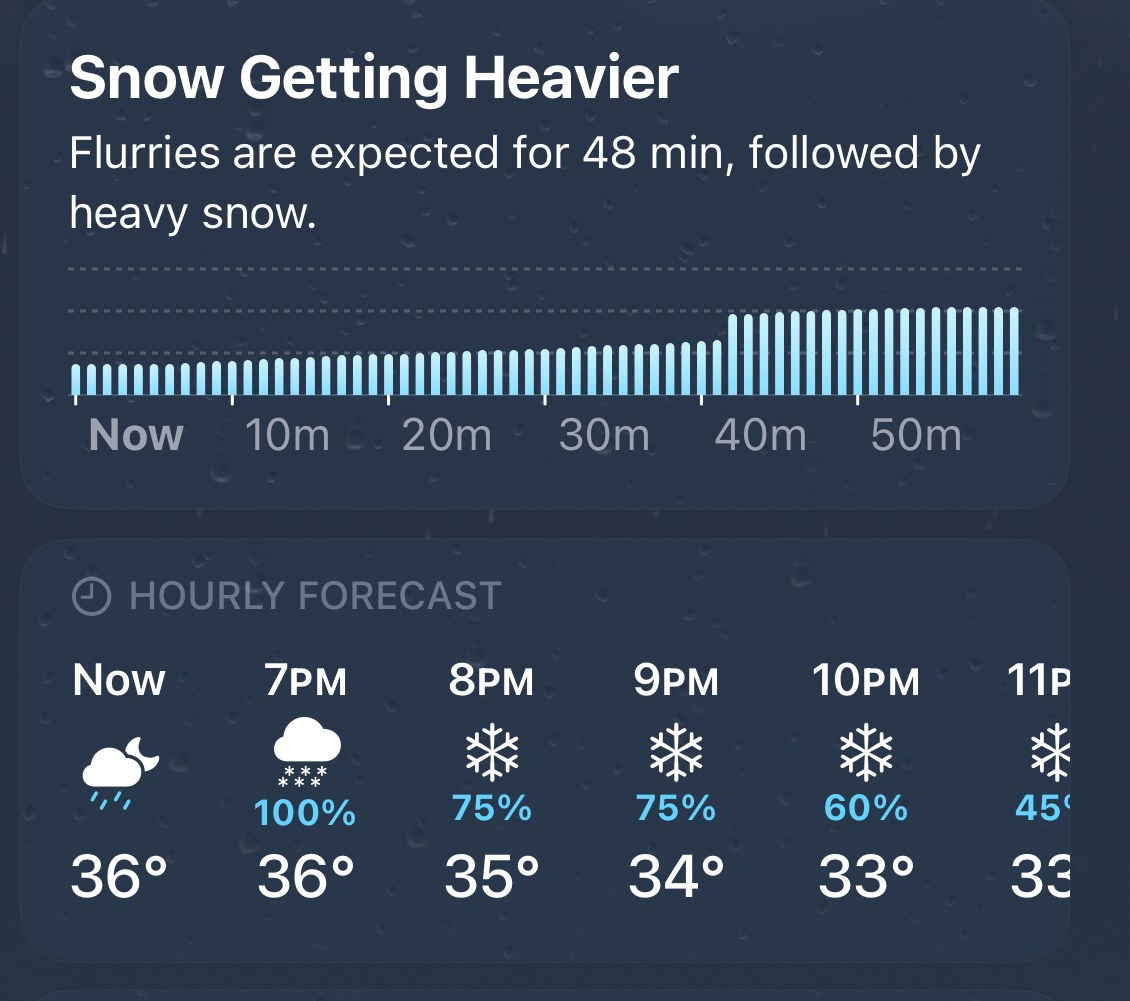Tap the 36° temperature under Now
1130x1001 pixels.
click(119, 878)
